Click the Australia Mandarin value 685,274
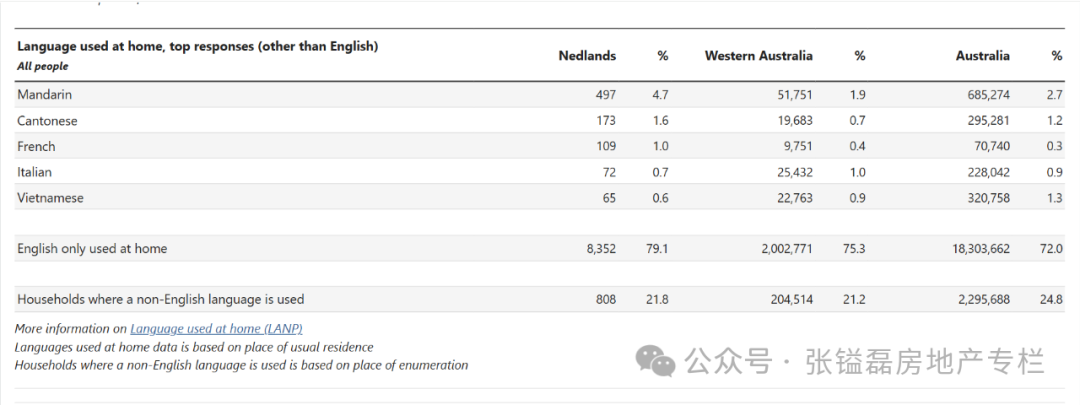Image resolution: width=1080 pixels, height=405 pixels. pyautogui.click(x=987, y=95)
